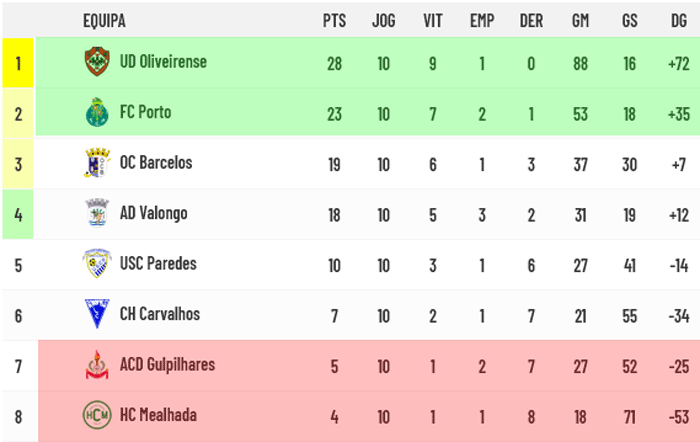Open the HC Mealhada team name

[158, 415]
